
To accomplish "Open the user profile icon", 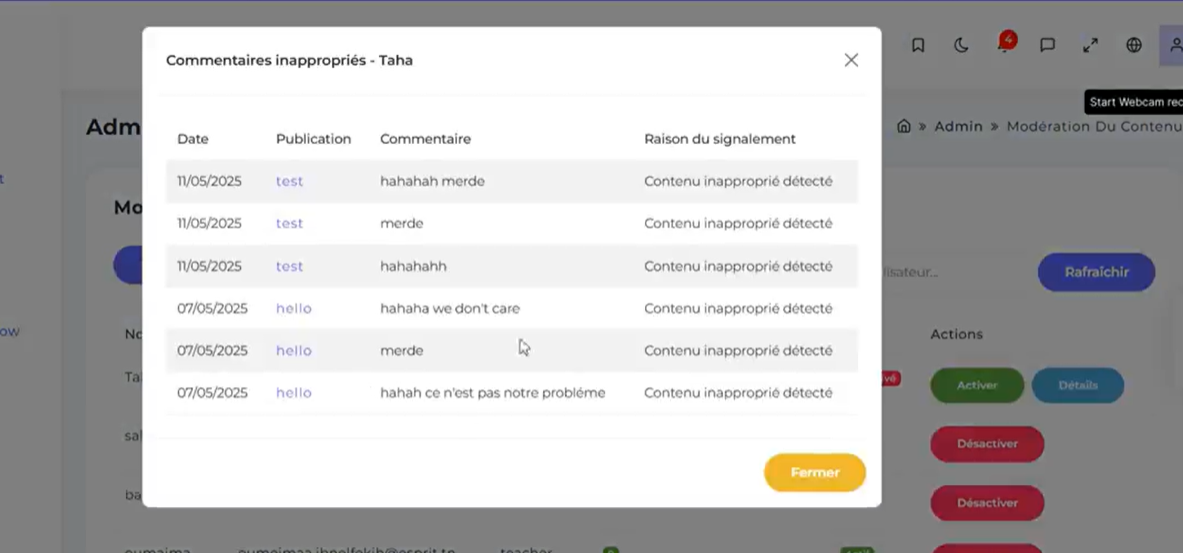I will coord(1172,45).
